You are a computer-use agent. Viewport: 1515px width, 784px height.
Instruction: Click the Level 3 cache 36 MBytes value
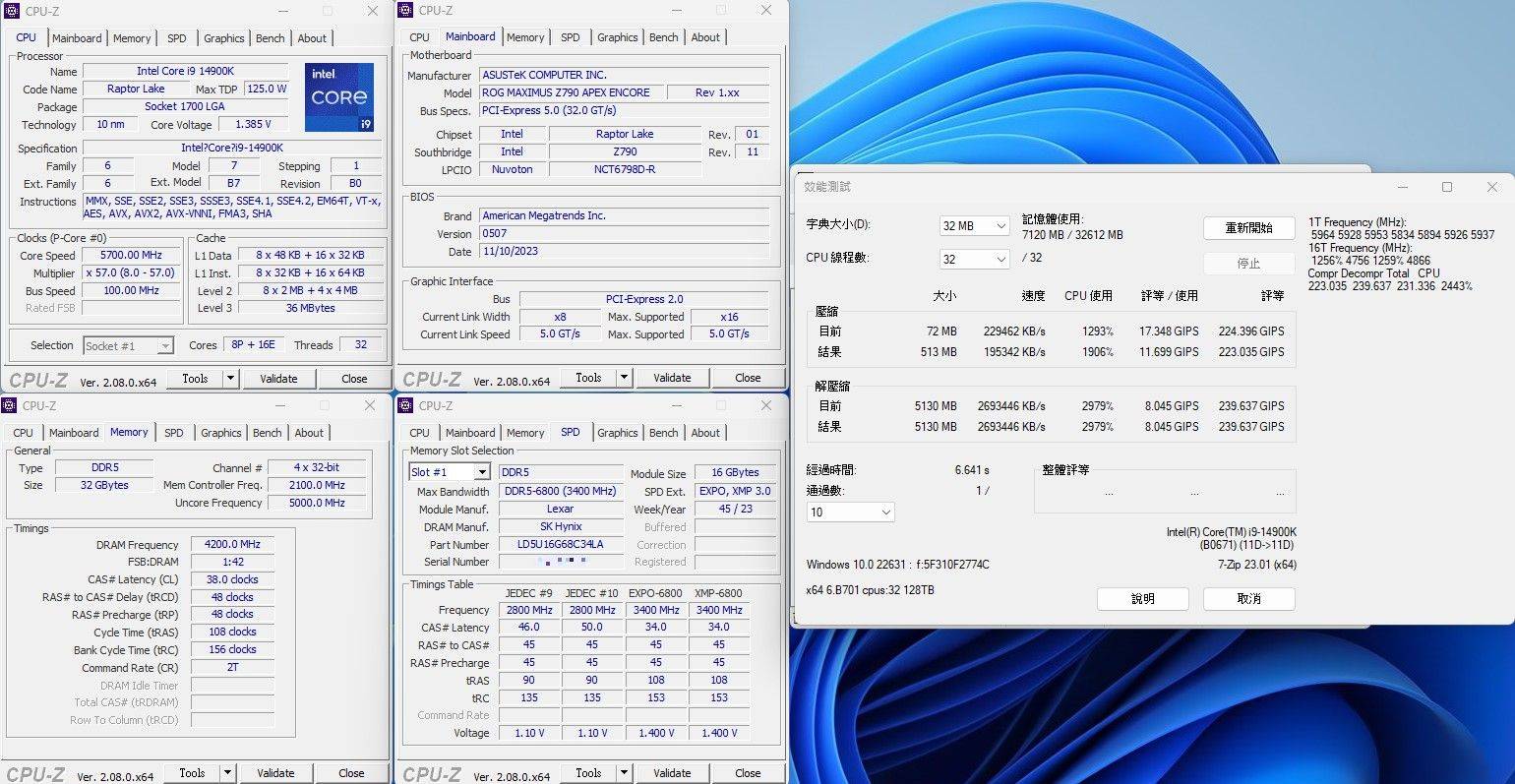(310, 308)
